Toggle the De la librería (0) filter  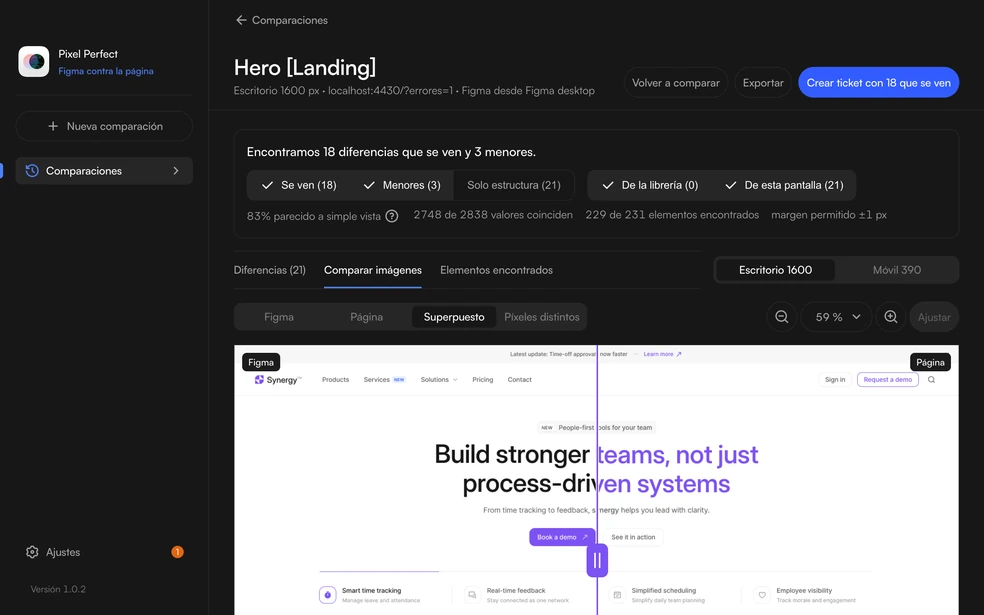pyautogui.click(x=650, y=185)
